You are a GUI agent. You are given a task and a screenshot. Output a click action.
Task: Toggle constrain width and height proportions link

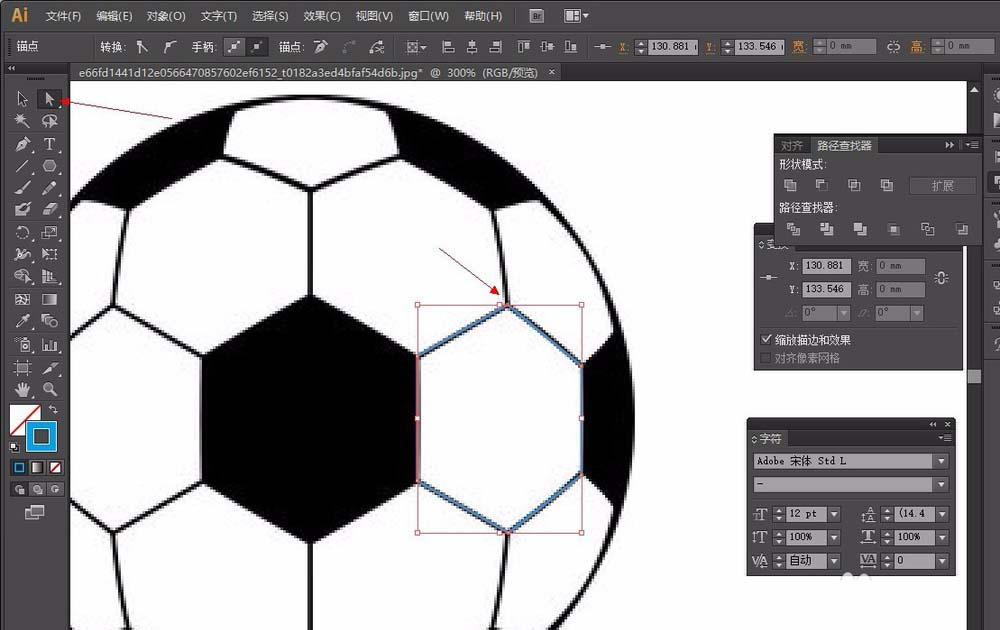coord(940,278)
